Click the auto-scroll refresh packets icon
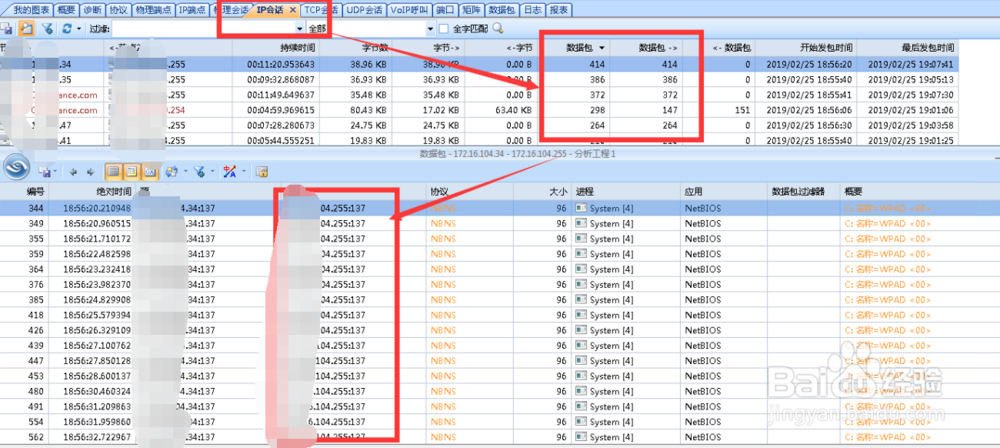The image size is (1000, 448). click(172, 172)
